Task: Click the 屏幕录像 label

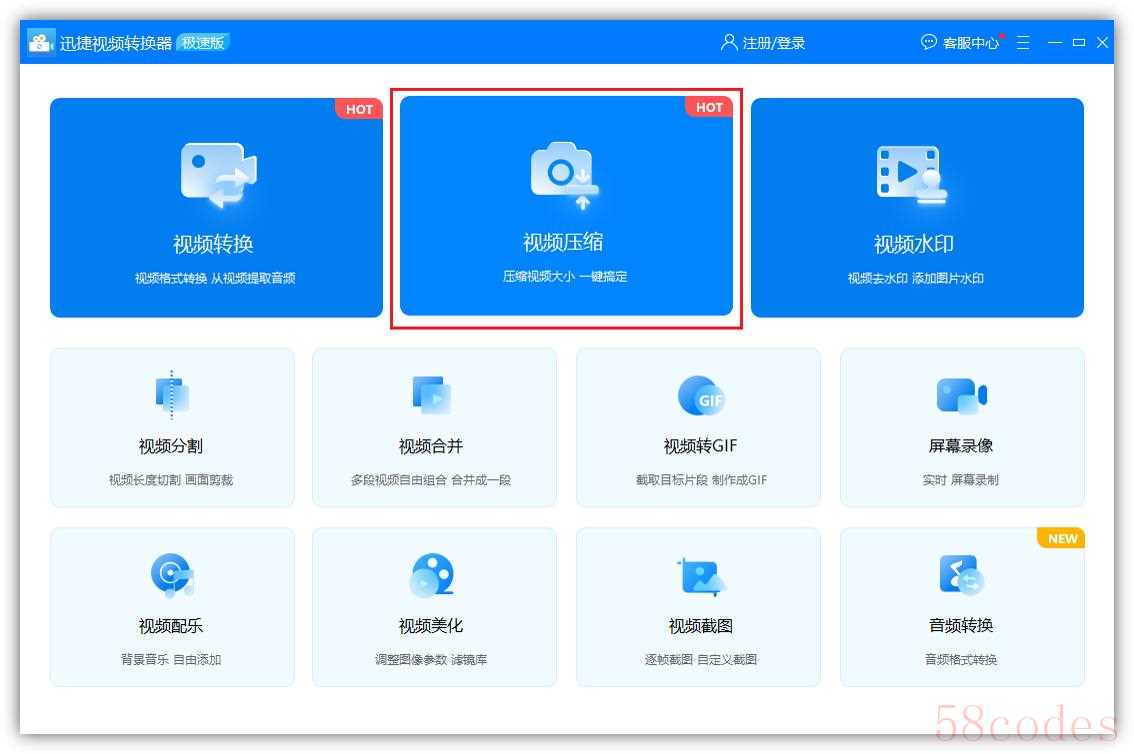Action: 960,446
